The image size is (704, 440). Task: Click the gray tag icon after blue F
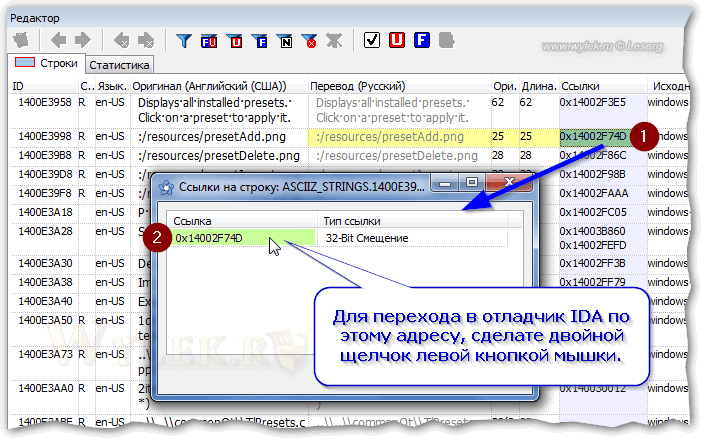[446, 40]
